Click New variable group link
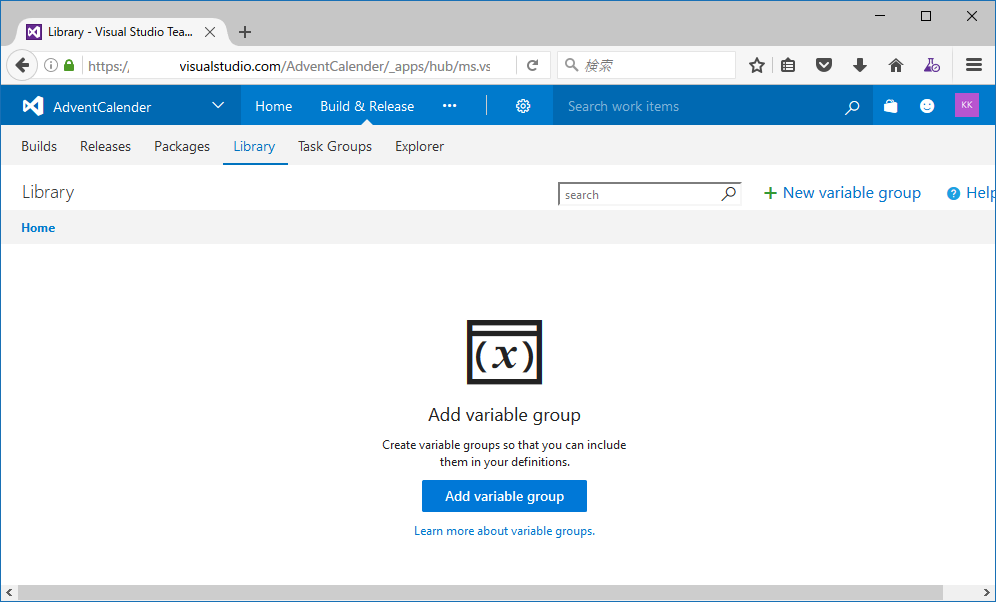The width and height of the screenshot is (996, 602). point(842,193)
